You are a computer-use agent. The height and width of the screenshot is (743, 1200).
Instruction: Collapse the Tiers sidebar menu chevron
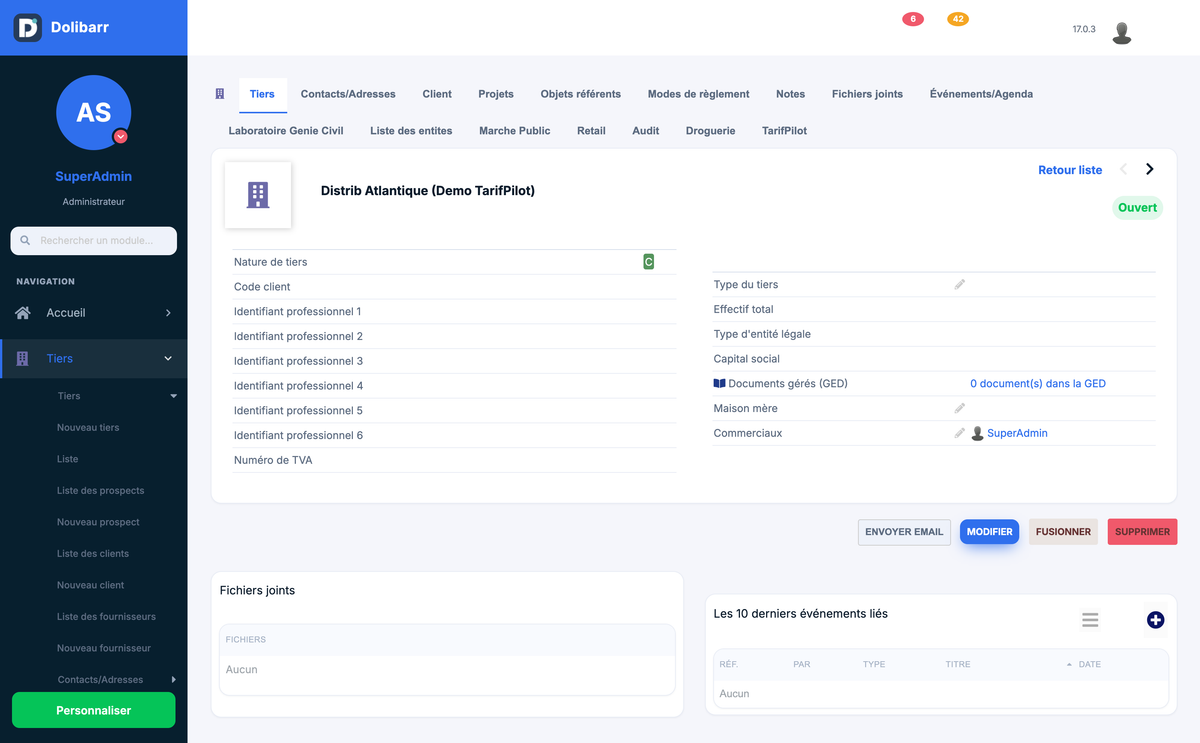point(168,358)
